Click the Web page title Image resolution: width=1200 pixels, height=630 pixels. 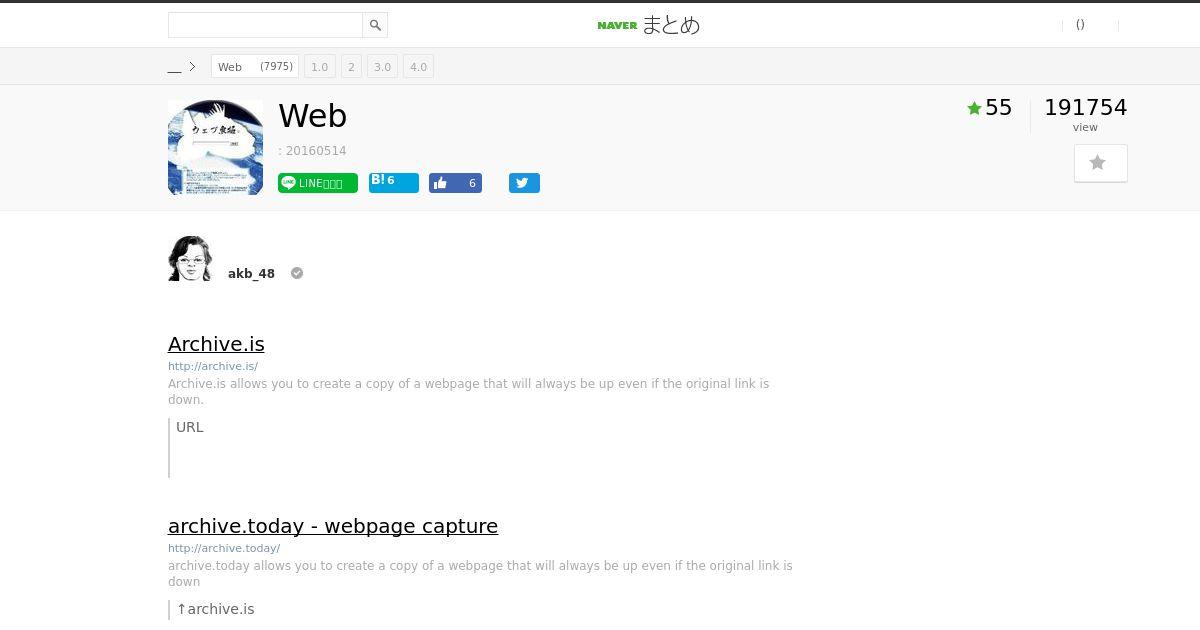pos(313,116)
